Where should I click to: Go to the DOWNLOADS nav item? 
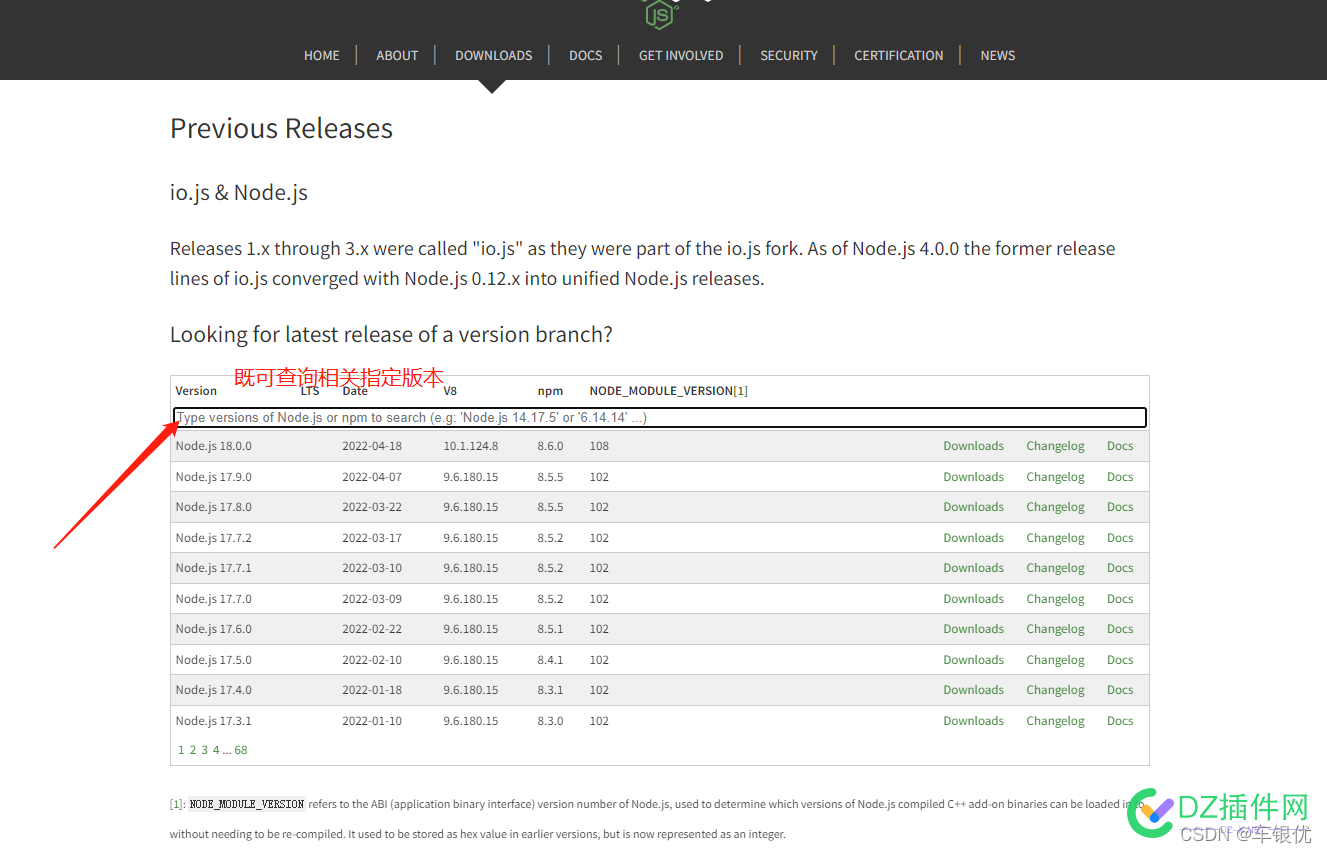494,56
